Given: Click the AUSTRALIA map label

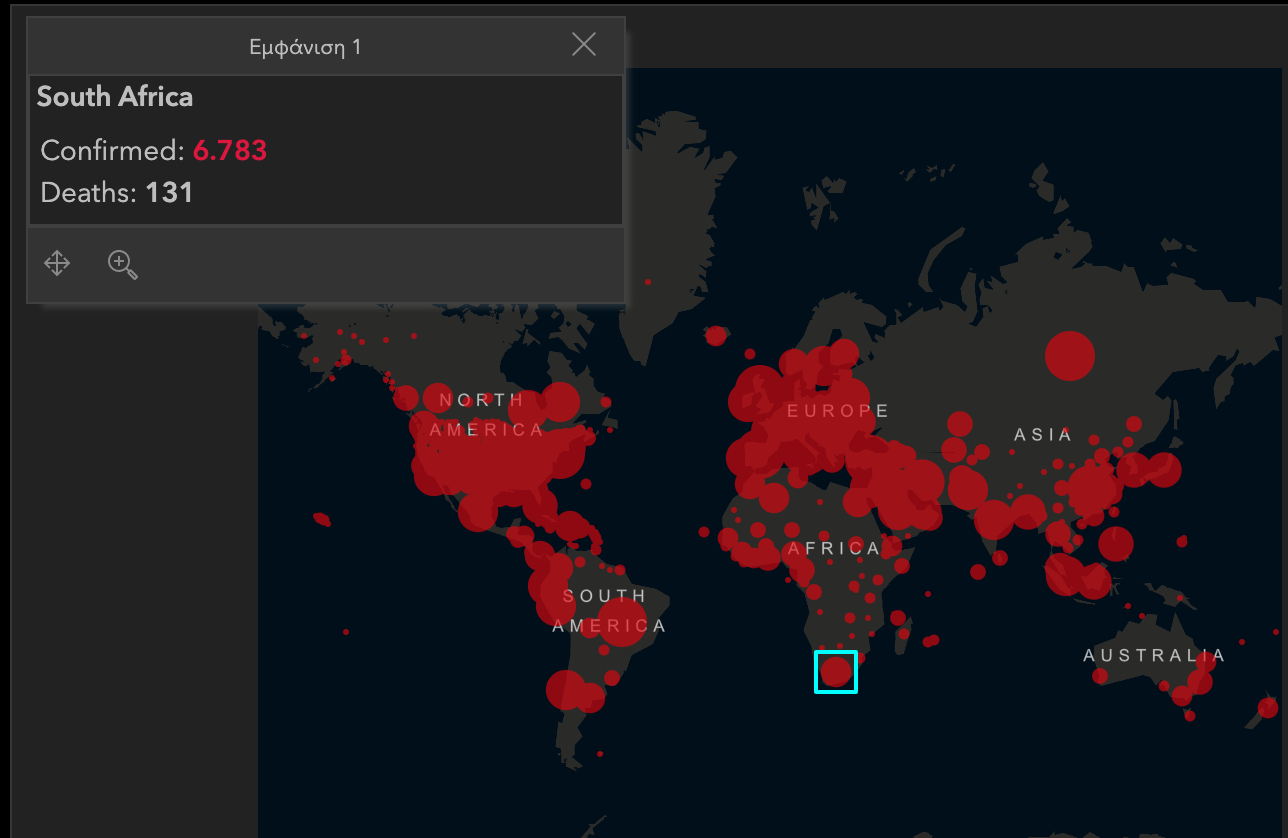Looking at the screenshot, I should tap(1153, 656).
